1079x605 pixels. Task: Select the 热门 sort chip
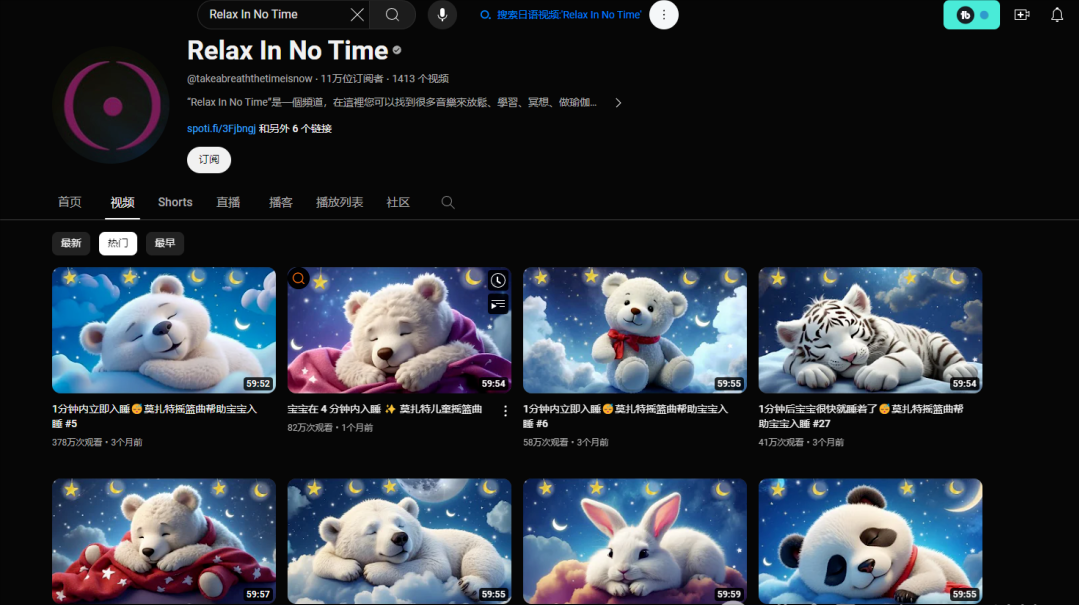pyautogui.click(x=118, y=243)
